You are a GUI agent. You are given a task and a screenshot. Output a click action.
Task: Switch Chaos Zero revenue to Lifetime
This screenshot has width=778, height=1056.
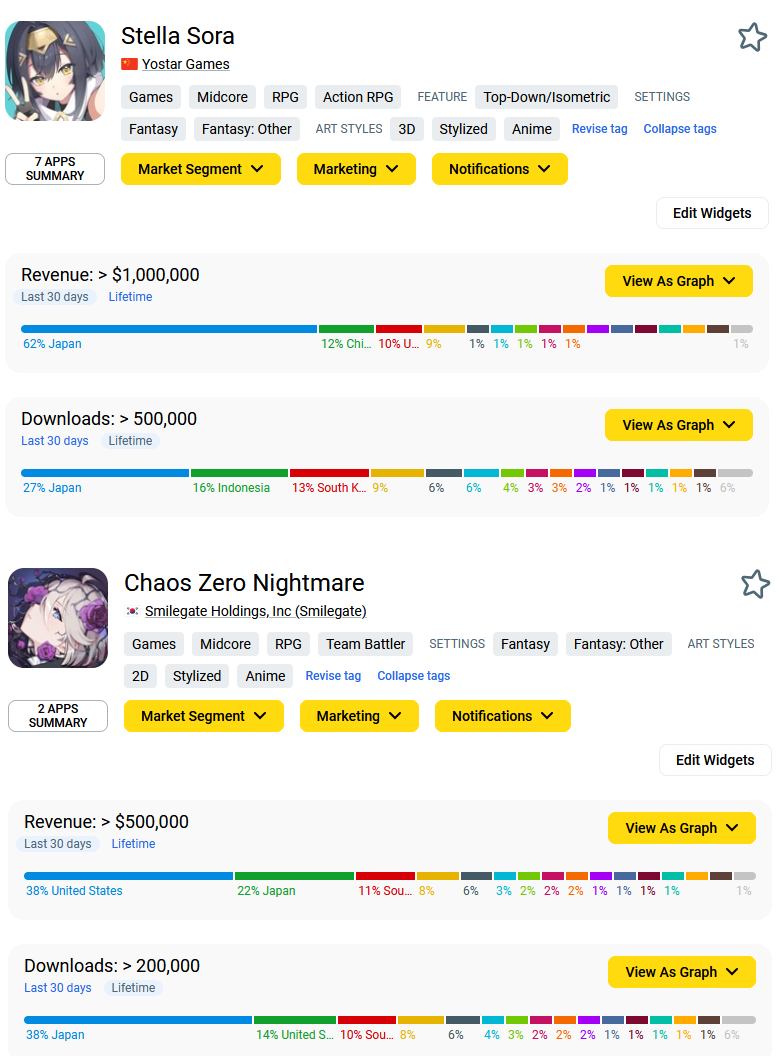[x=133, y=844]
